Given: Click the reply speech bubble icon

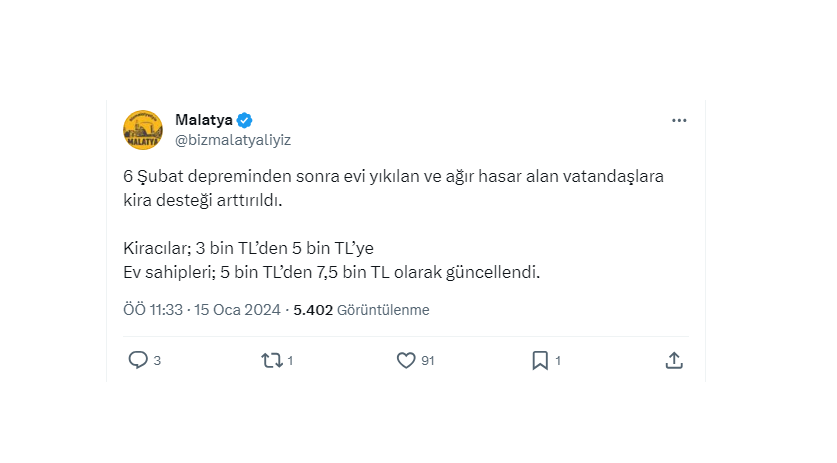Looking at the screenshot, I should click(x=138, y=360).
